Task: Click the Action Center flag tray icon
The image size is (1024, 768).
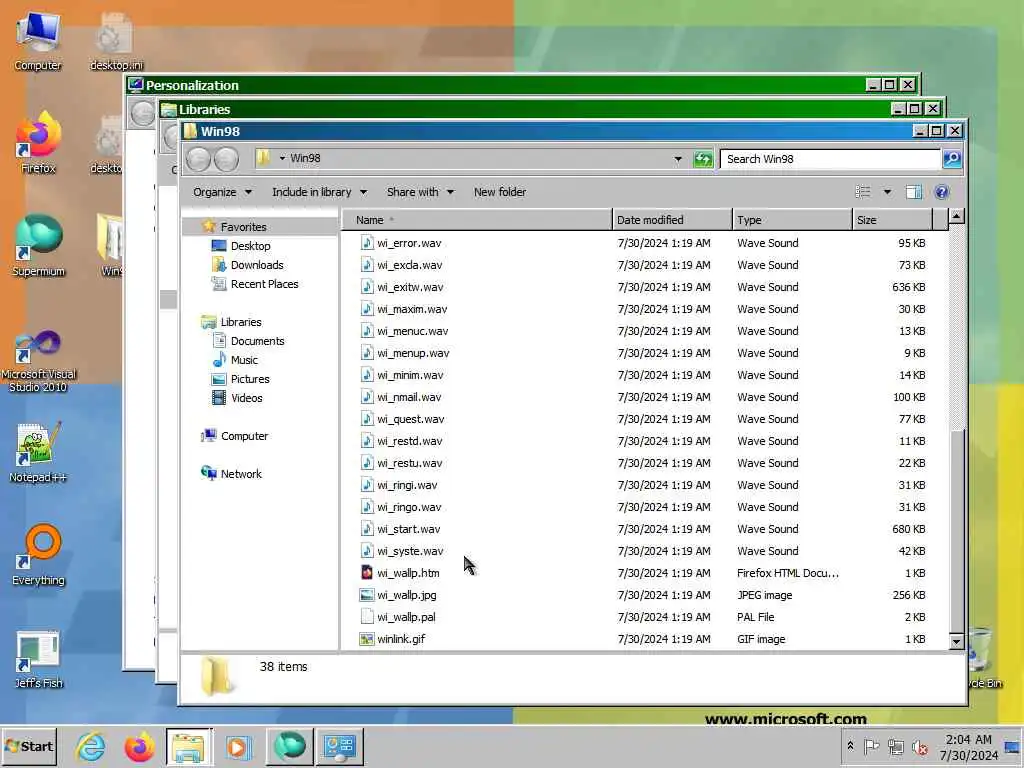Action: coord(871,746)
